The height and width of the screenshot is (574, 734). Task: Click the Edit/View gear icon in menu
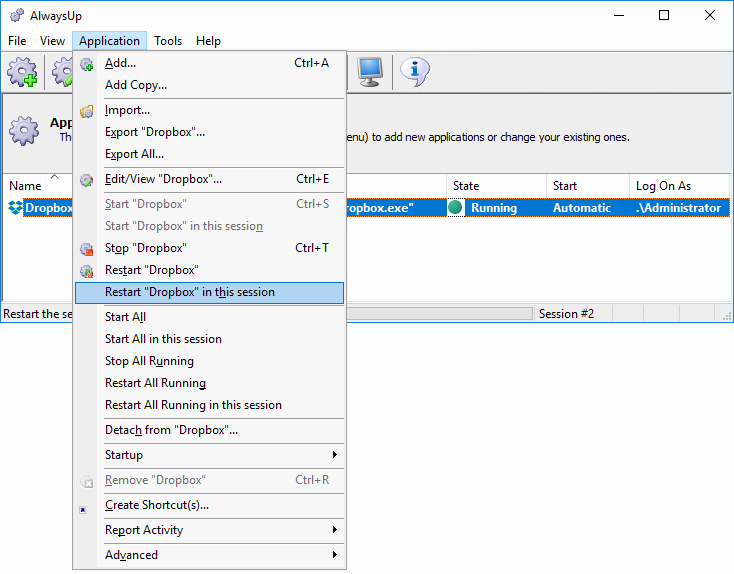pos(87,180)
